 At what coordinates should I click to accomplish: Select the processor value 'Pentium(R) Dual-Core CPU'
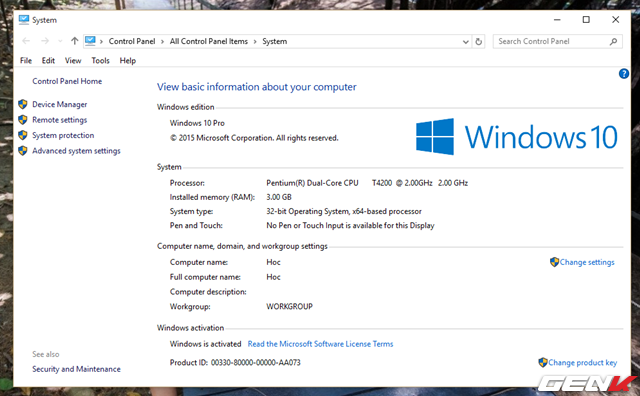312,183
